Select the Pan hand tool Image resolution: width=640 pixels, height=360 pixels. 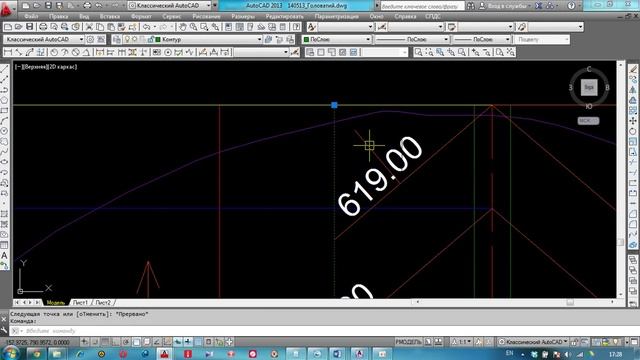coord(182,27)
